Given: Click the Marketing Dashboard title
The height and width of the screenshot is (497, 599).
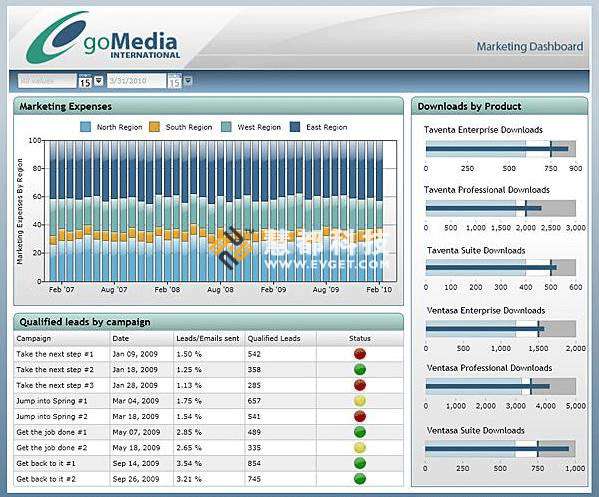Looking at the screenshot, I should (x=530, y=47).
